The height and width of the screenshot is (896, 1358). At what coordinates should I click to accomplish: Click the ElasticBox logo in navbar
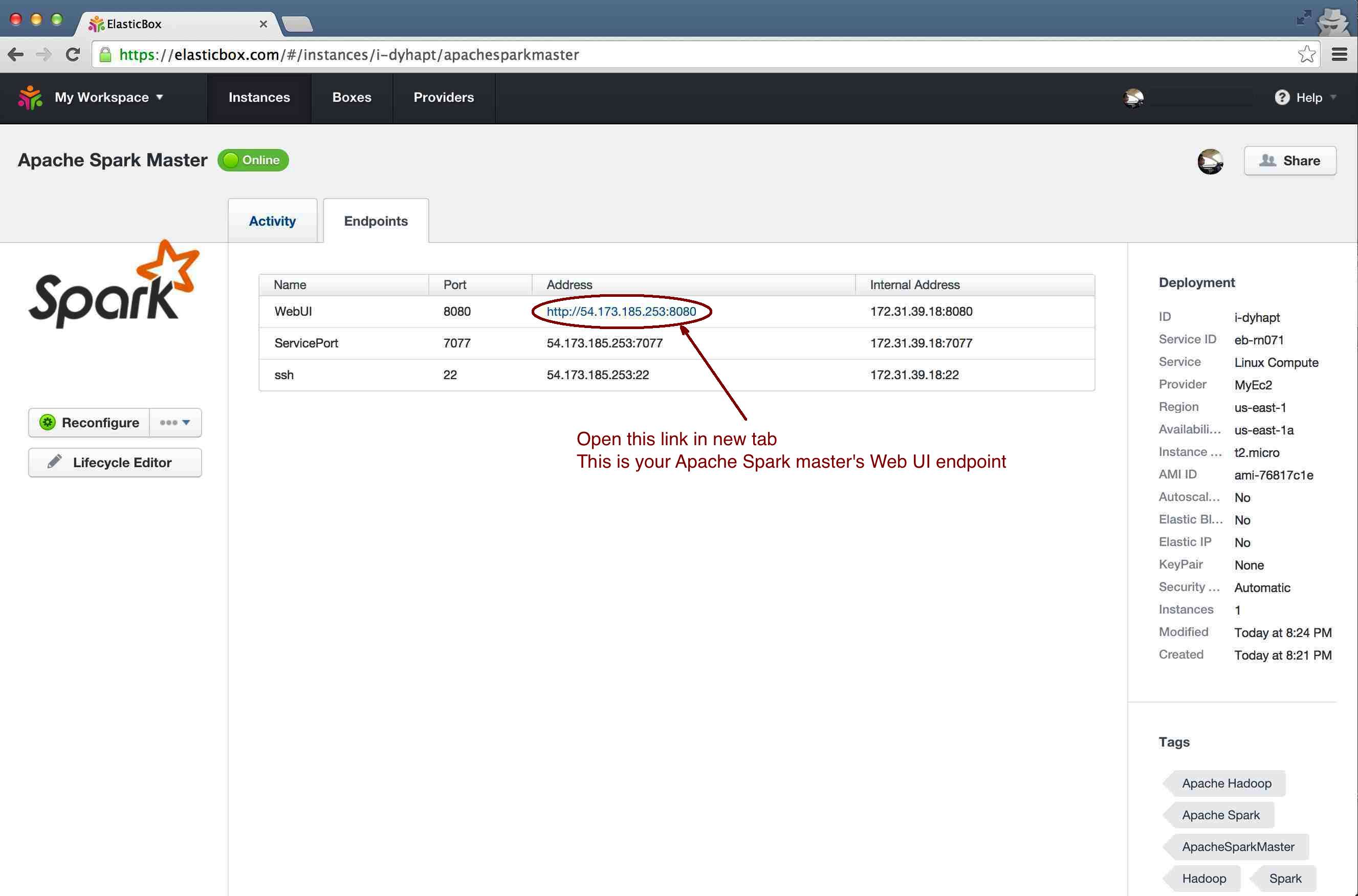[x=30, y=98]
